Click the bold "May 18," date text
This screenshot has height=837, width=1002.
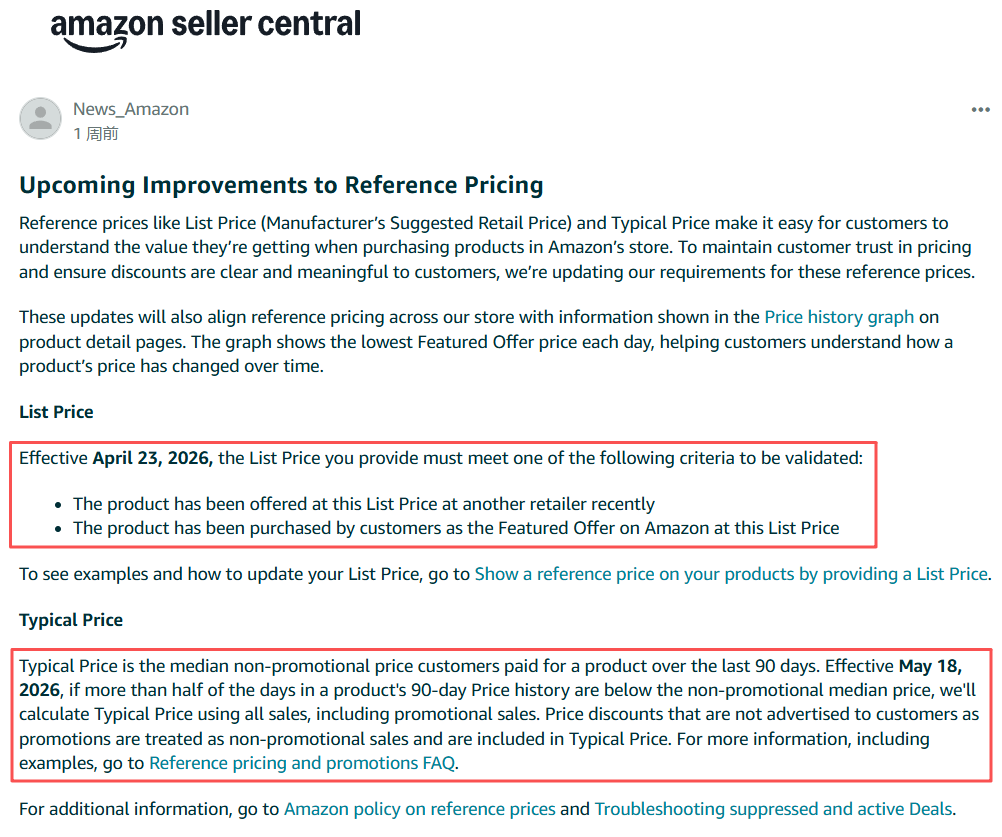930,666
